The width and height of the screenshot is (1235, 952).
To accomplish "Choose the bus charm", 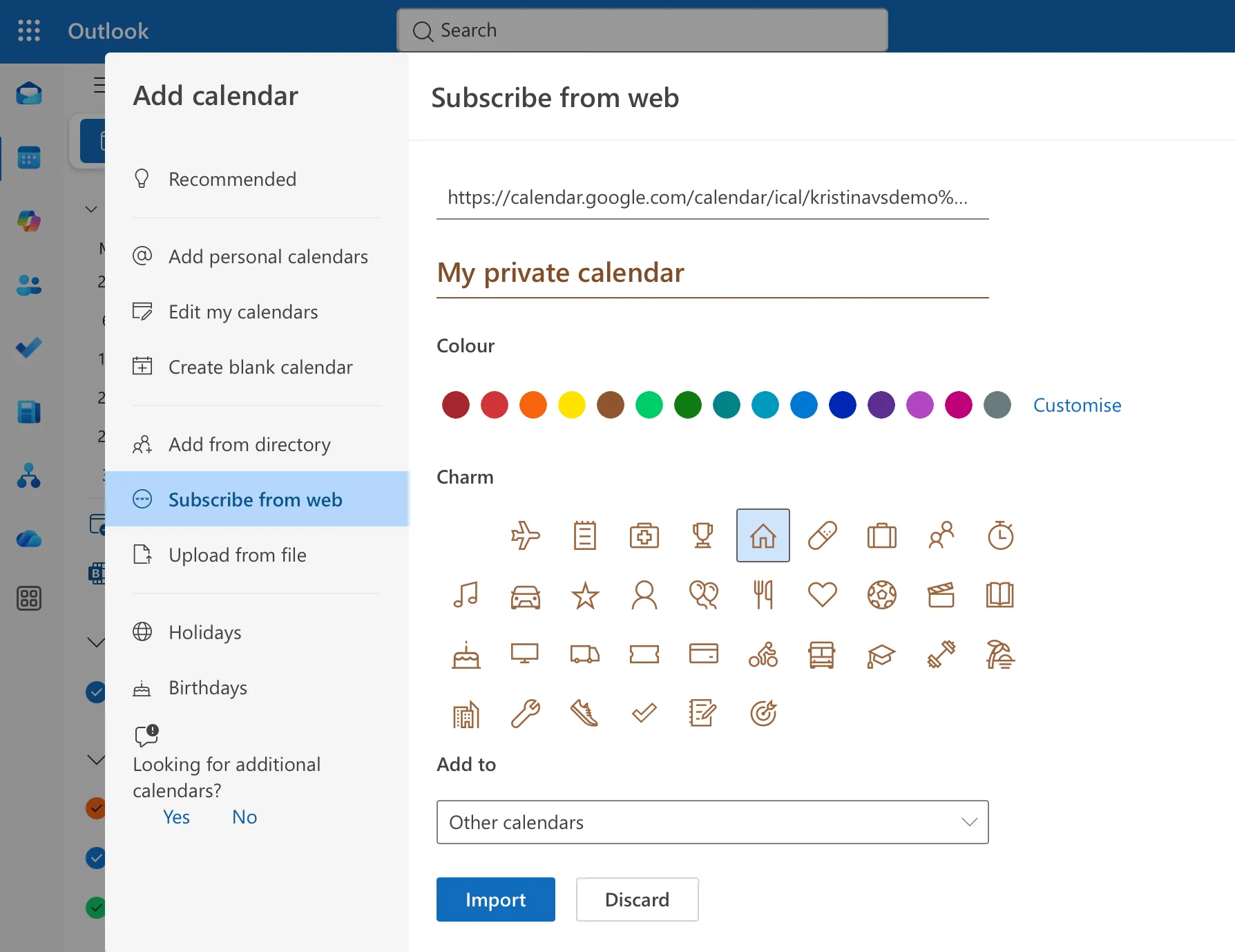I will click(x=822, y=654).
